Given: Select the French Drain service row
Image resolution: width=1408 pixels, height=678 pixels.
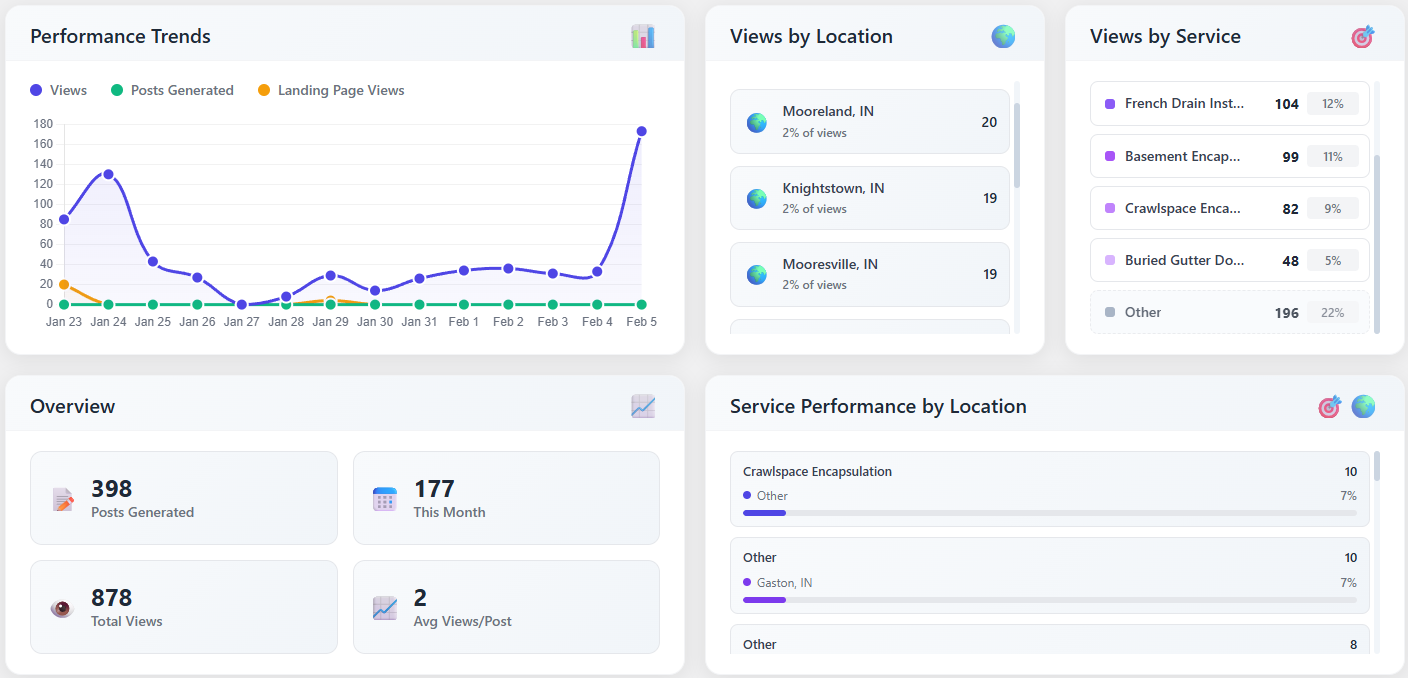Looking at the screenshot, I should [1229, 104].
